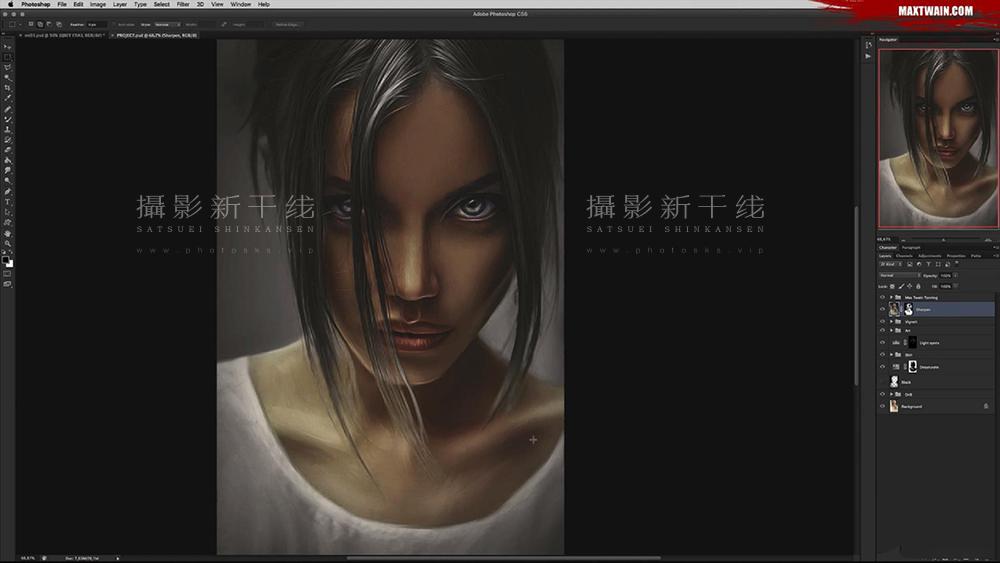Expand the Skin group
The image size is (1000, 563).
891,355
